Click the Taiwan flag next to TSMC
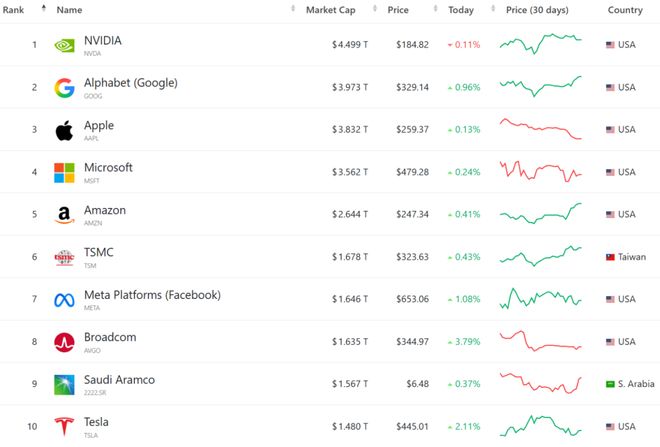 pos(611,257)
